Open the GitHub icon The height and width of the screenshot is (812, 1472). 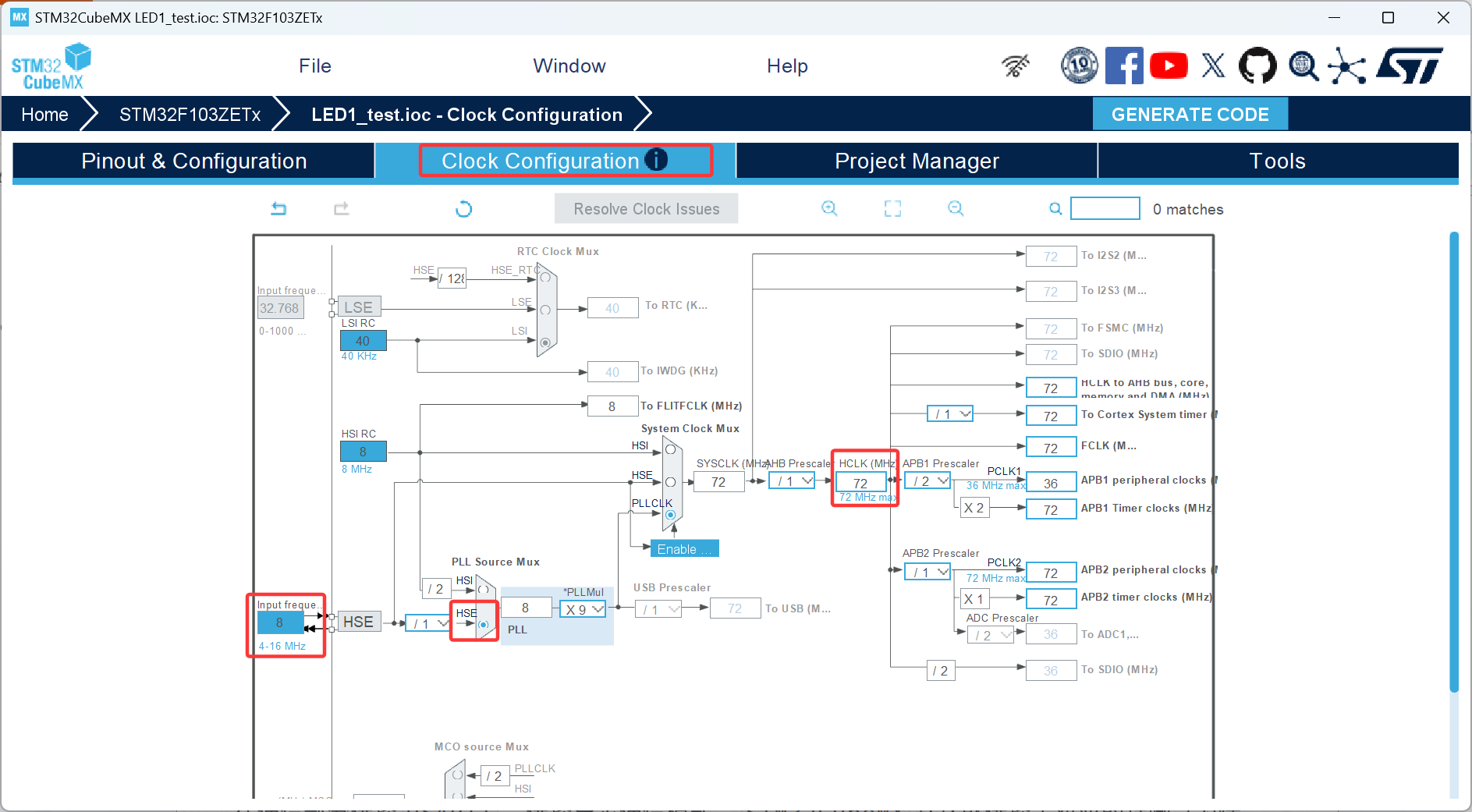pyautogui.click(x=1257, y=66)
